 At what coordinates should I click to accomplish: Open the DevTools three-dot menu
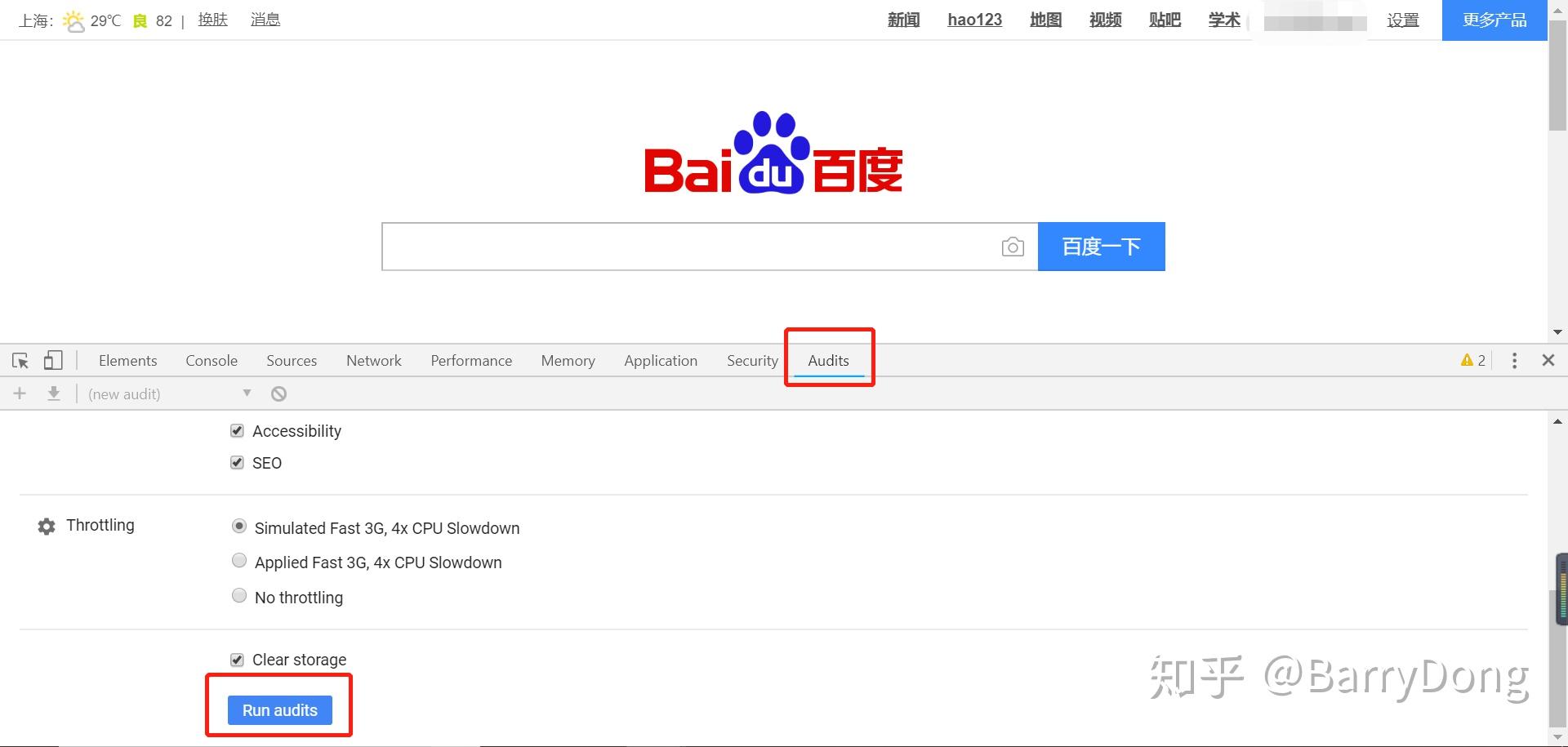[x=1514, y=360]
